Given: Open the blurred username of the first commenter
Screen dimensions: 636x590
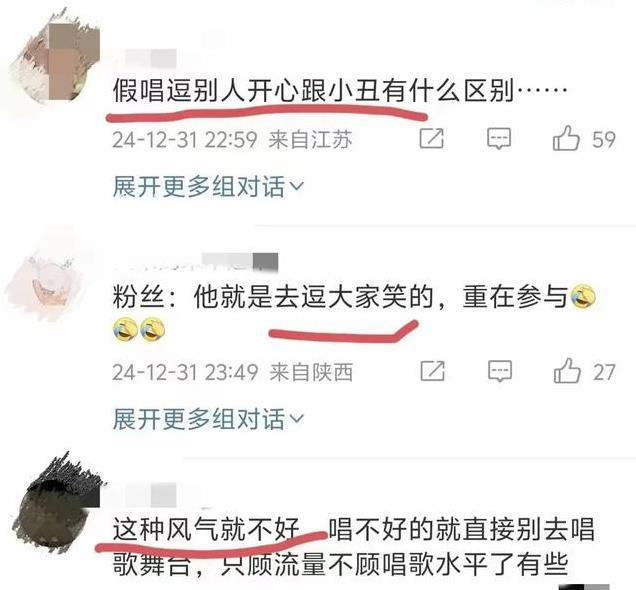Looking at the screenshot, I should click(150, 58).
